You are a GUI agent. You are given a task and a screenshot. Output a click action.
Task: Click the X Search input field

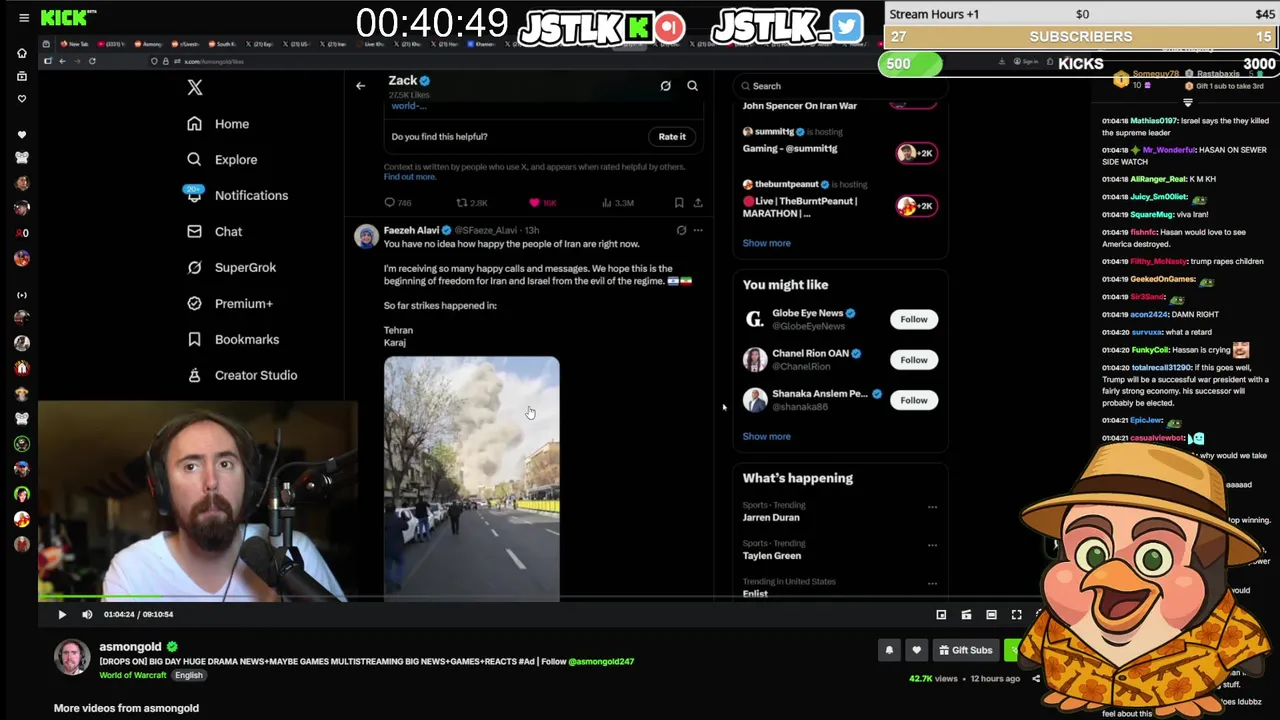(840, 86)
